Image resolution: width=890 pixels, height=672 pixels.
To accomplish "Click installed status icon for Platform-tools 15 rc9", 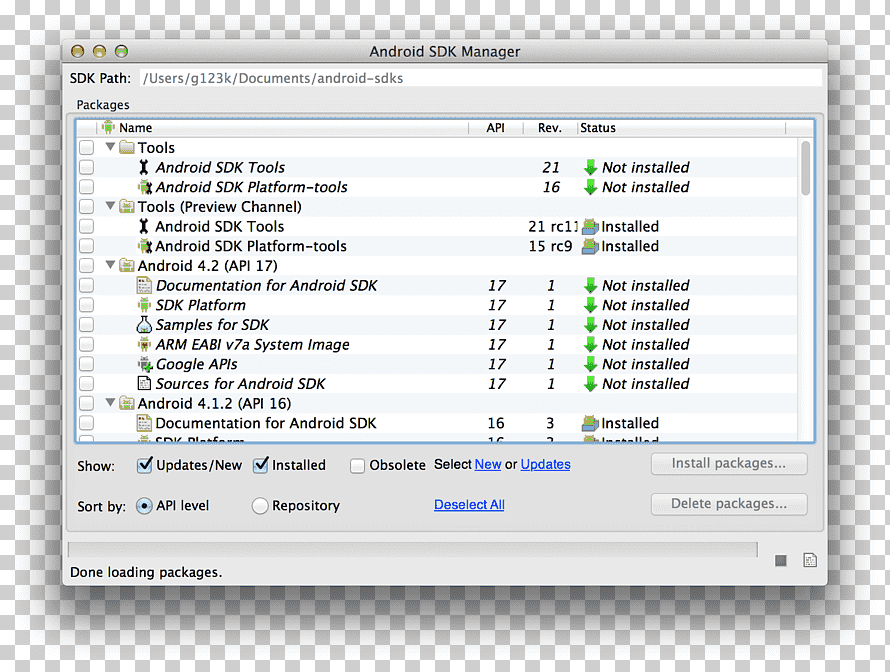I will click(590, 246).
